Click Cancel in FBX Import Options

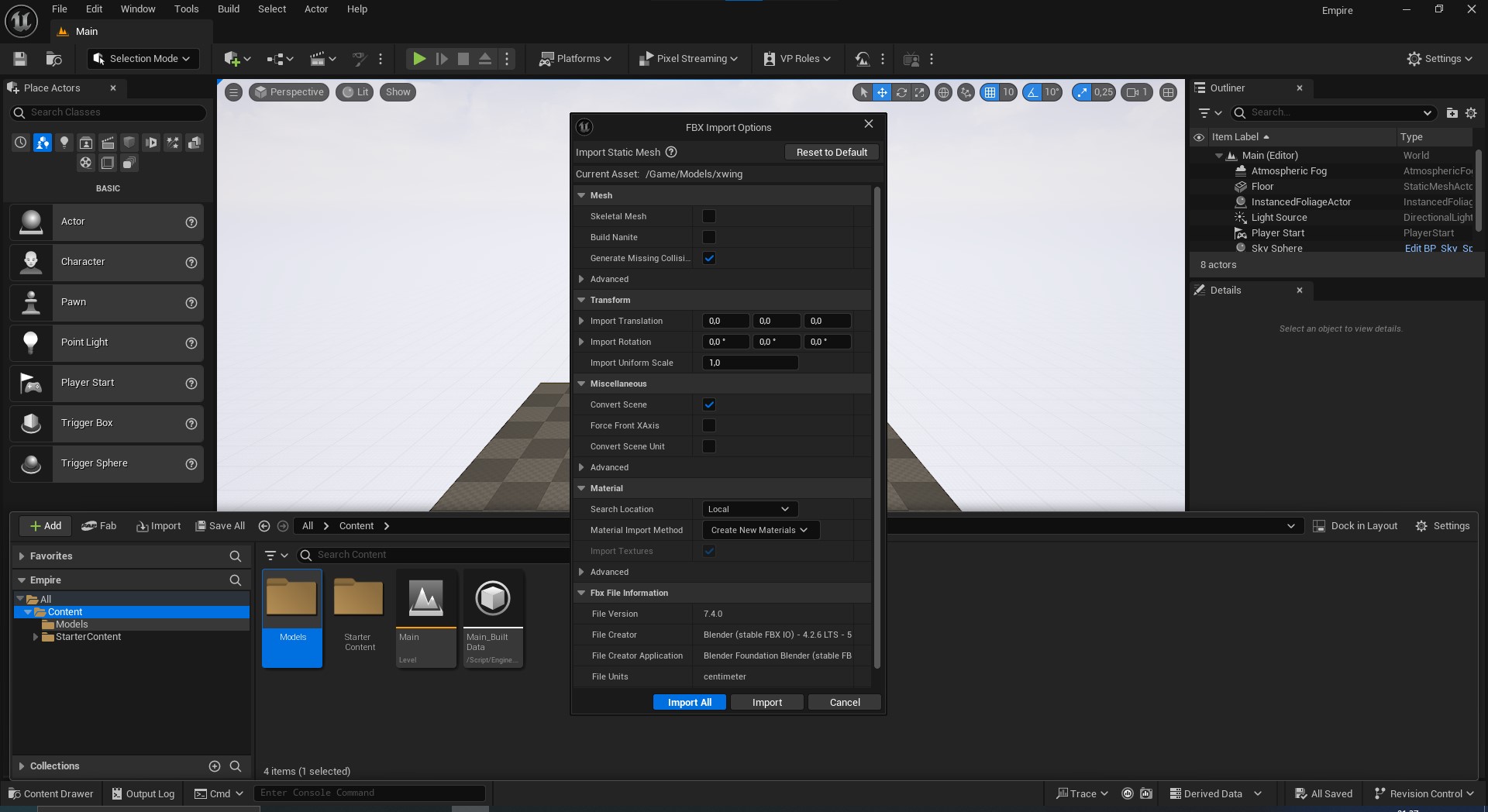click(845, 703)
